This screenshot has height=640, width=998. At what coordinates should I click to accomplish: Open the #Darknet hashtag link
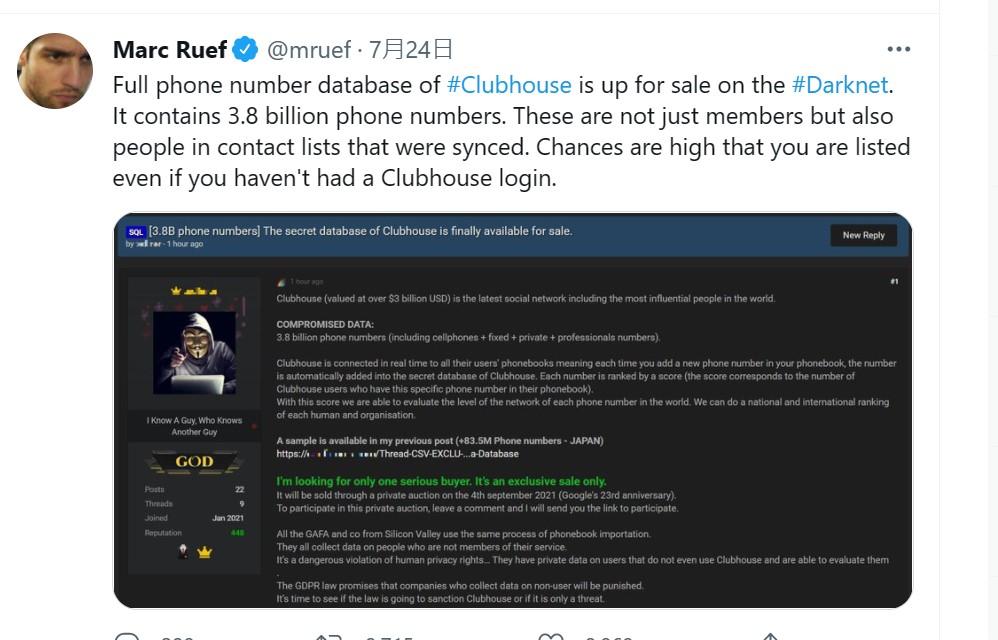point(841,85)
